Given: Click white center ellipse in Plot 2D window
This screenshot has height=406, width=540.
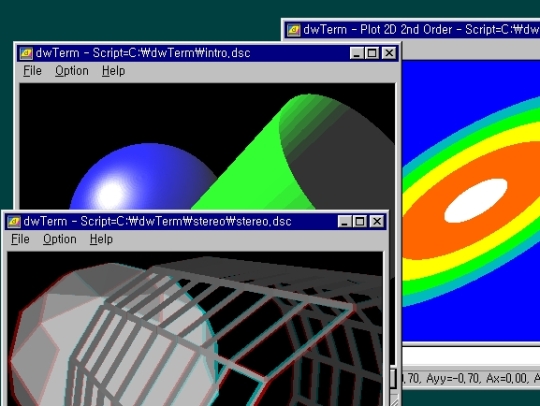Looking at the screenshot, I should pos(476,200).
